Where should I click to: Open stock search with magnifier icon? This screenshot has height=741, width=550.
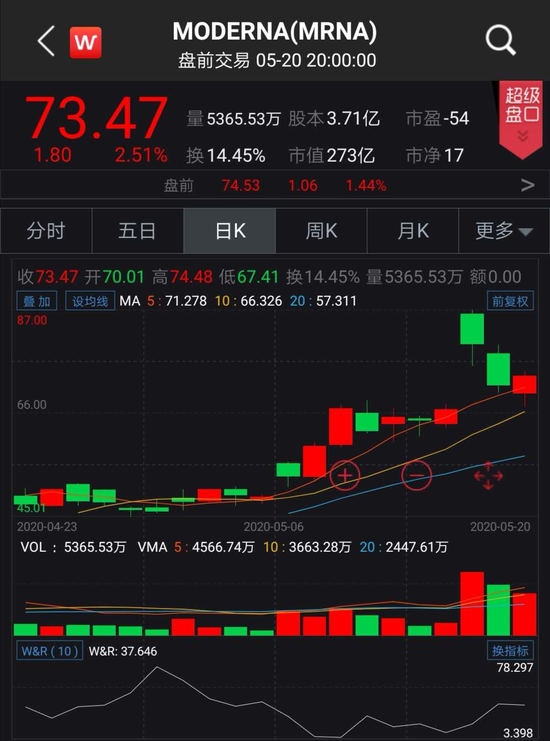point(500,41)
